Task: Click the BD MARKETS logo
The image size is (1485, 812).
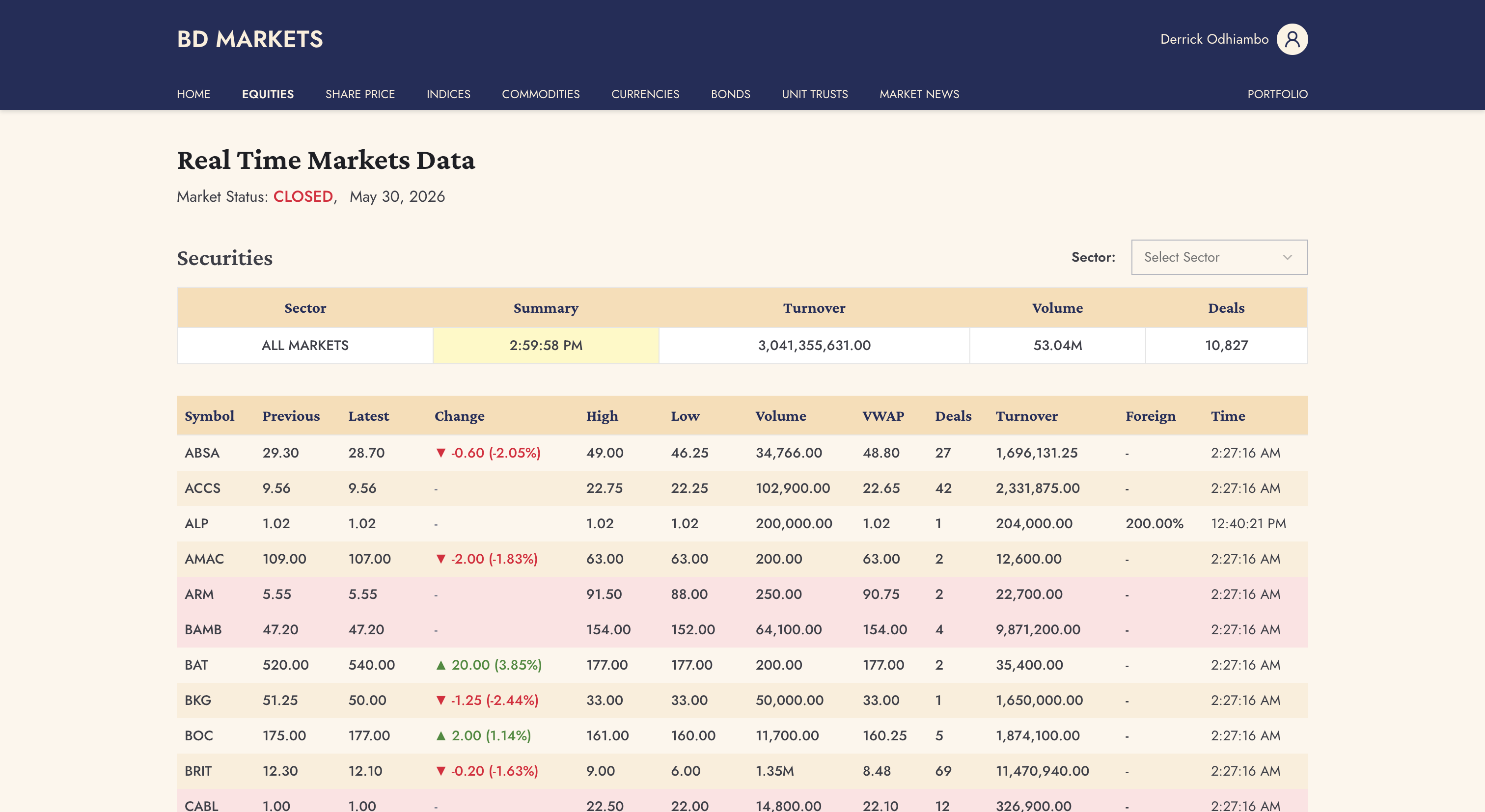Action: [249, 39]
